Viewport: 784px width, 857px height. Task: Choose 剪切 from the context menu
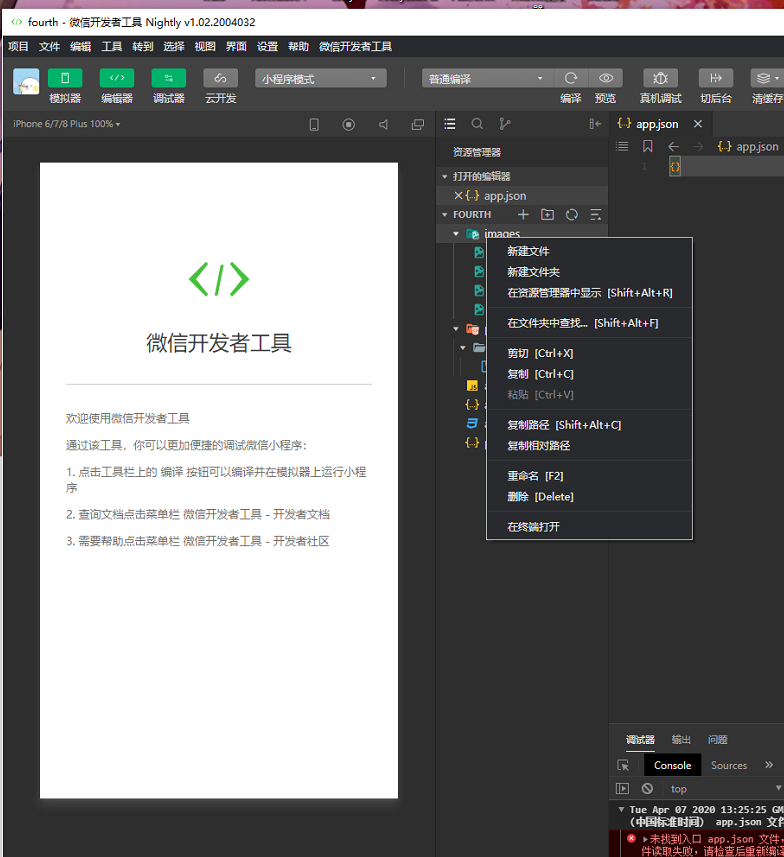tap(589, 354)
